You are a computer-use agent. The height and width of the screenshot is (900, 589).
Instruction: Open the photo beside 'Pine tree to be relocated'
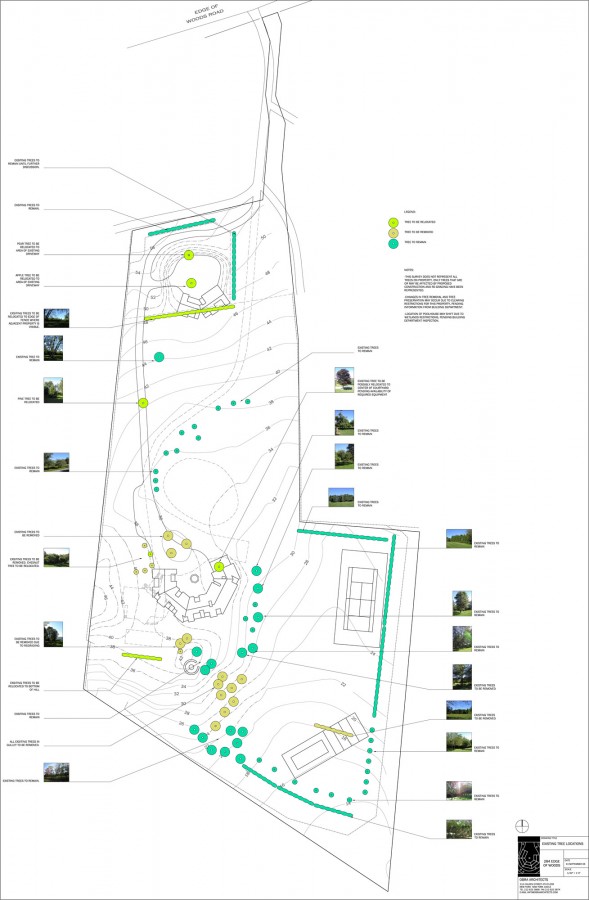tap(53, 390)
